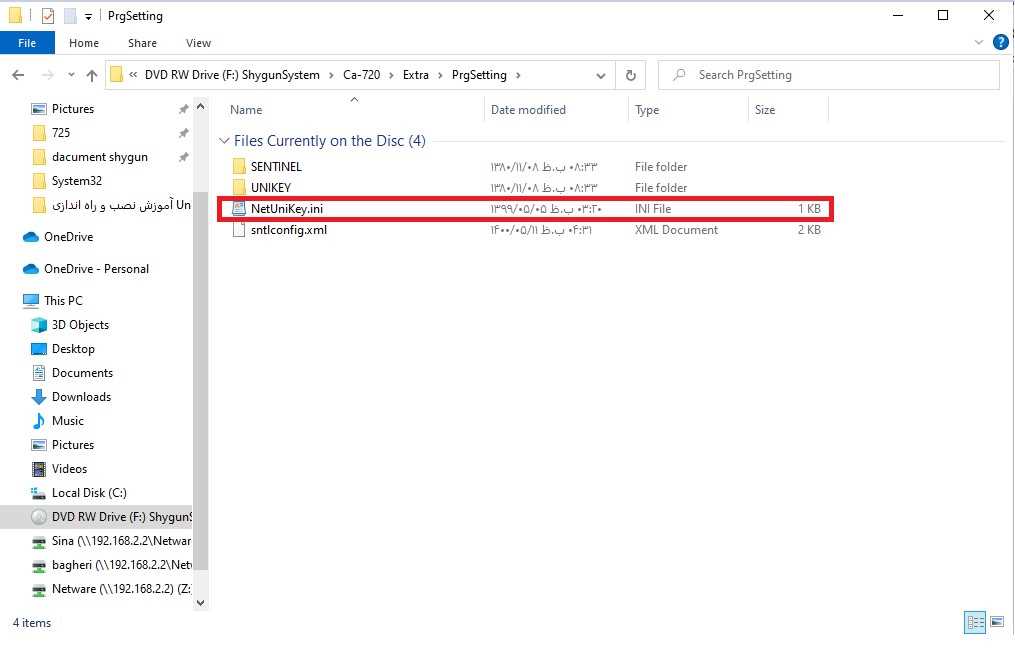Open the Help question mark icon
The height and width of the screenshot is (650, 1015).
[x=1000, y=43]
